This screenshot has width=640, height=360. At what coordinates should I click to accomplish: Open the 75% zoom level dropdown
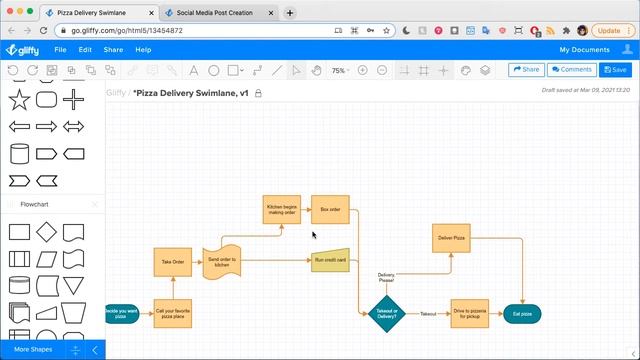click(340, 71)
